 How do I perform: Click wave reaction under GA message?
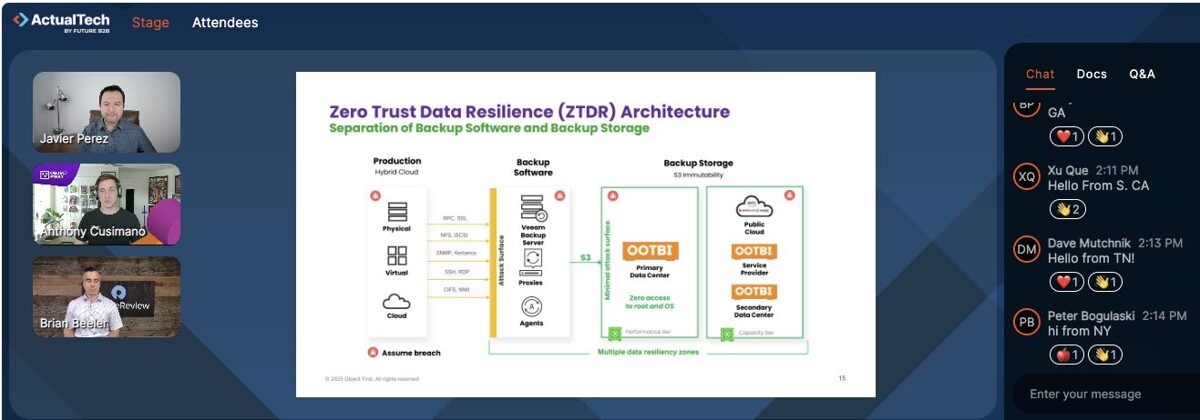1105,137
